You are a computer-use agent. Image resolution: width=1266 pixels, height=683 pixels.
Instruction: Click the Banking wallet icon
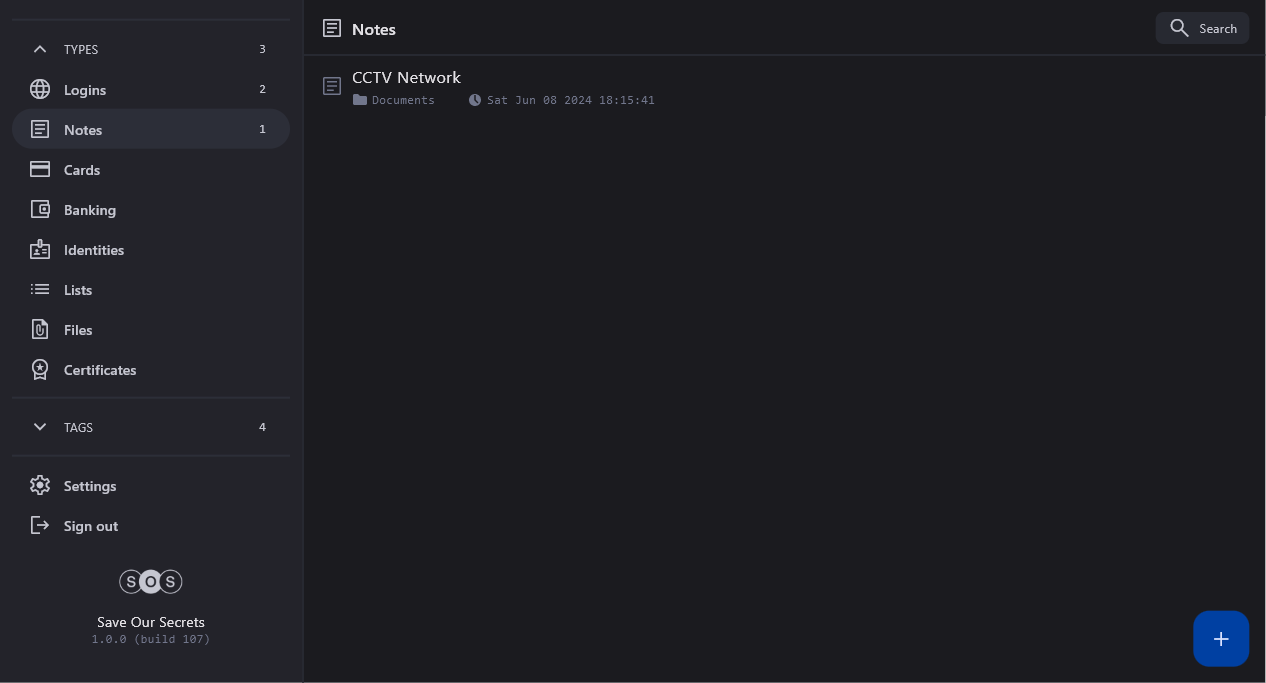(40, 209)
